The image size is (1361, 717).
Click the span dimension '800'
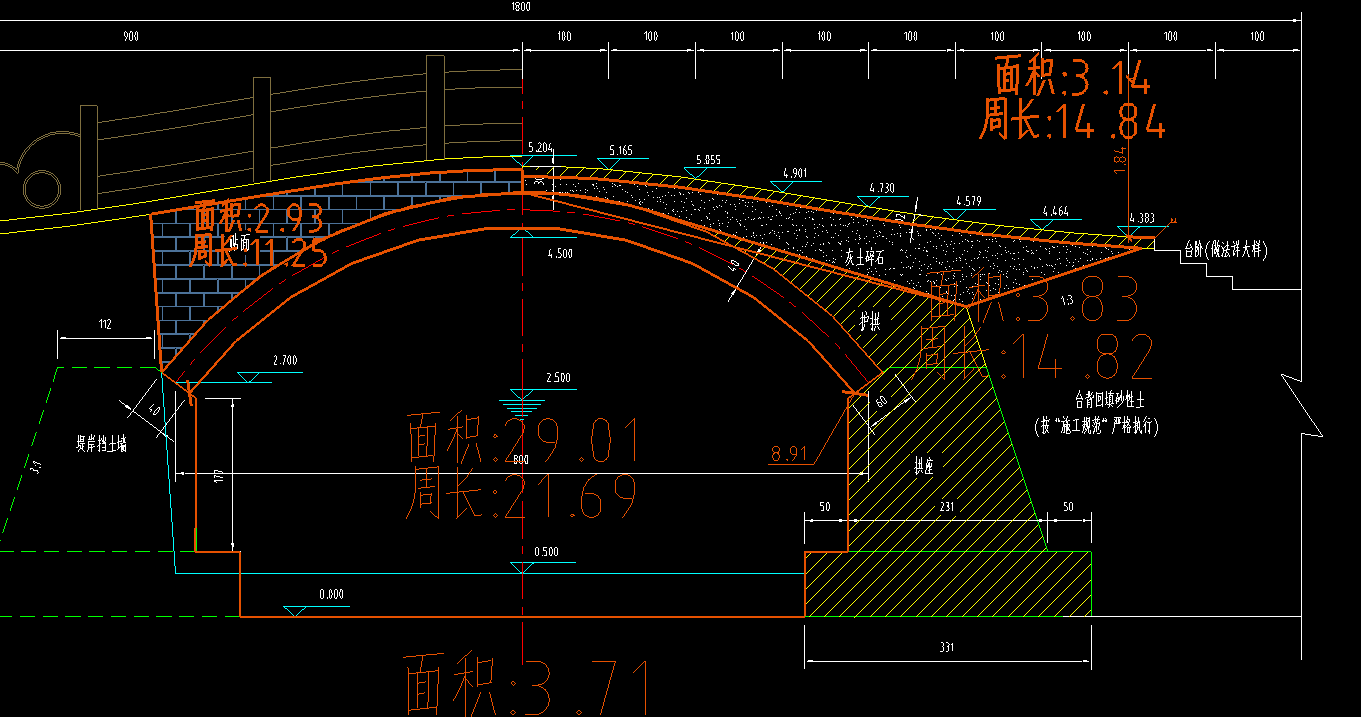(x=520, y=460)
